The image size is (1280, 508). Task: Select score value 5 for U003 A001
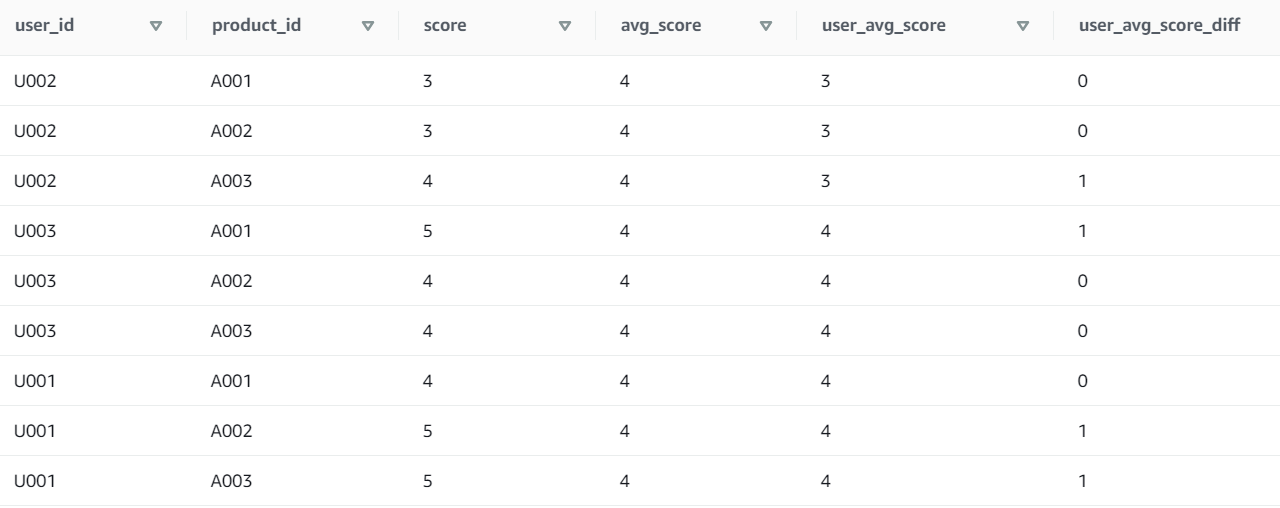[x=428, y=231]
